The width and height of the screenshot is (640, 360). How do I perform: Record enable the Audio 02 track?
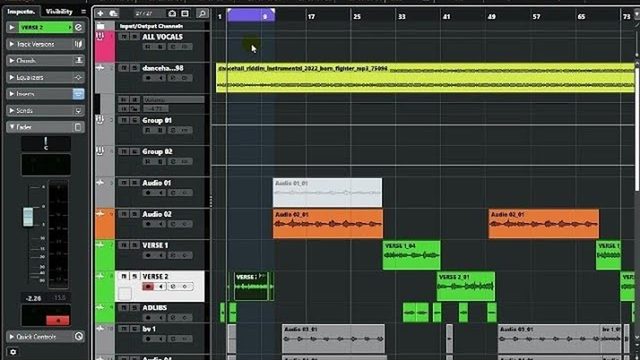click(148, 224)
